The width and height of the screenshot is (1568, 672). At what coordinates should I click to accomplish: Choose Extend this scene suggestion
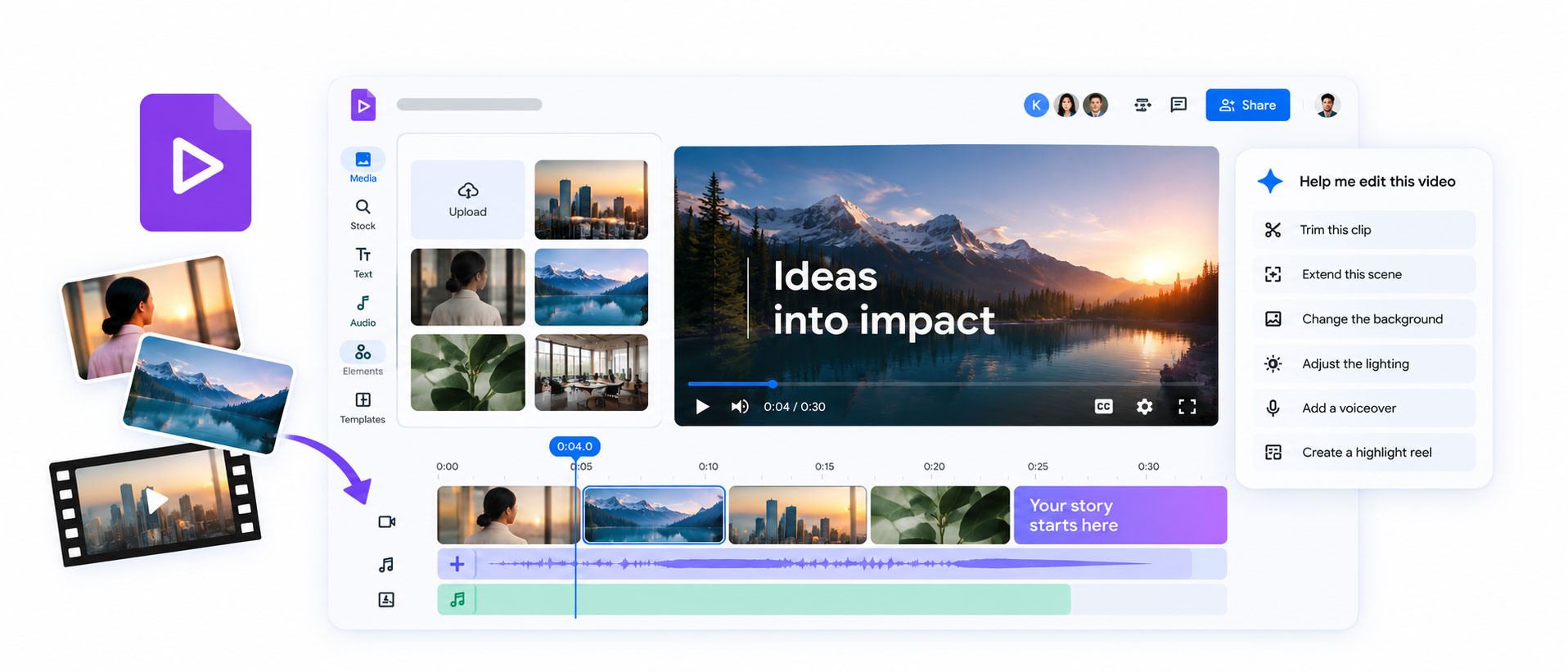[x=1363, y=274]
